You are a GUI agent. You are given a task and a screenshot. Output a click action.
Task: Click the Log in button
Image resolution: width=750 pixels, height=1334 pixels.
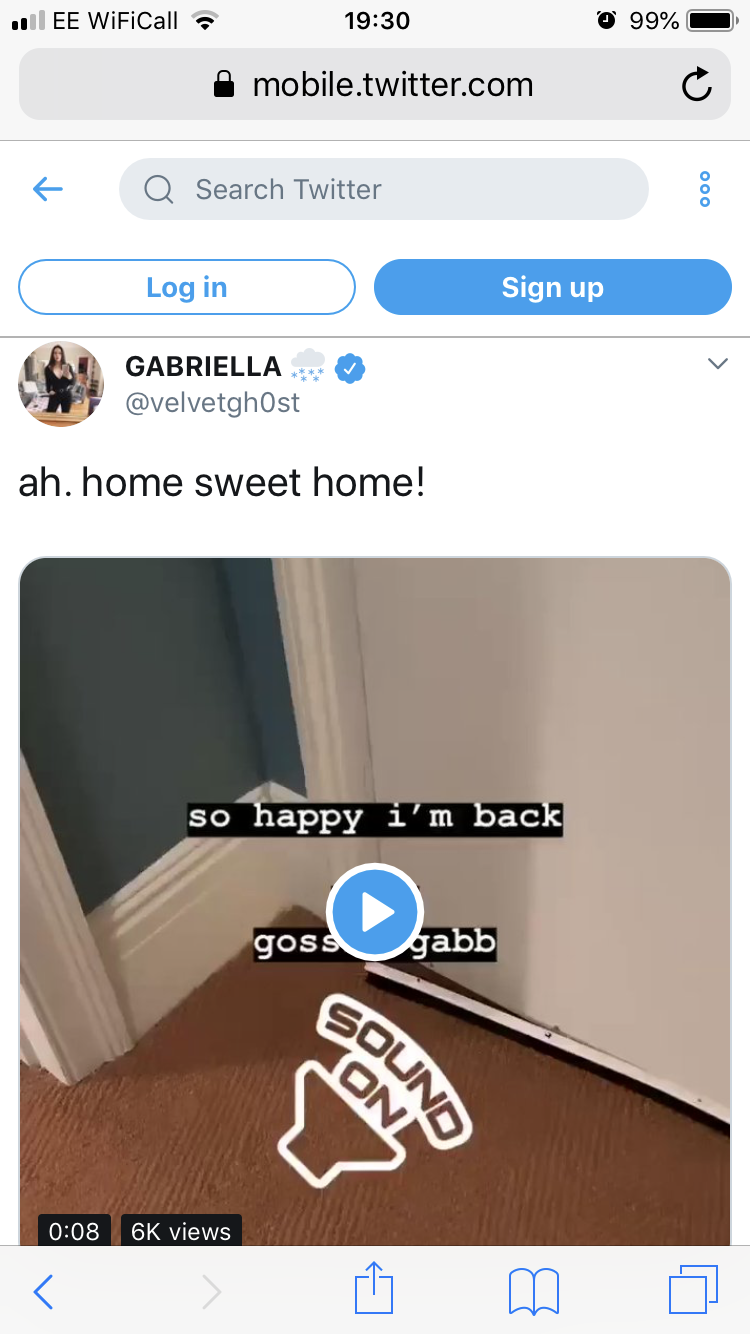pyautogui.click(x=187, y=287)
